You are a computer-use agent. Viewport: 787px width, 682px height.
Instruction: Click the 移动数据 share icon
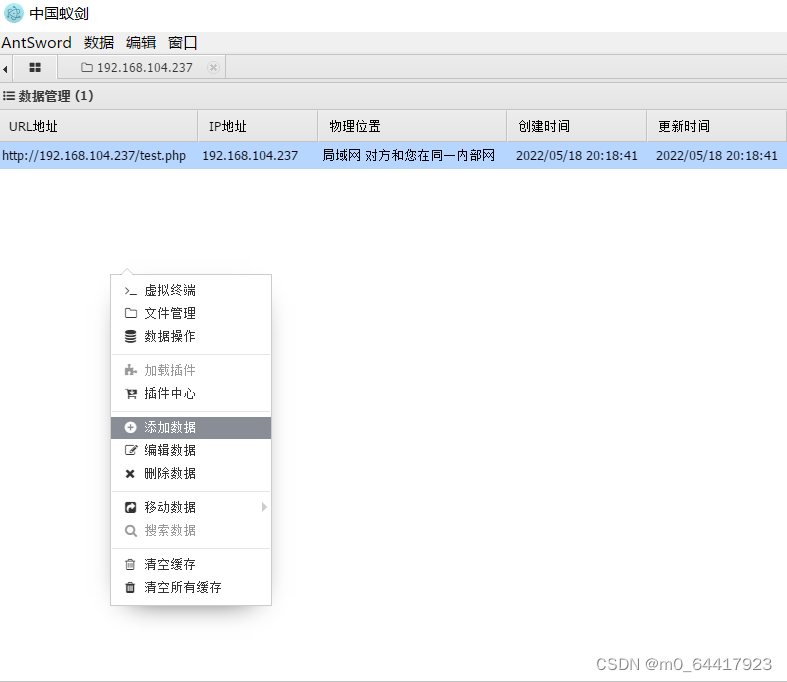click(x=130, y=507)
